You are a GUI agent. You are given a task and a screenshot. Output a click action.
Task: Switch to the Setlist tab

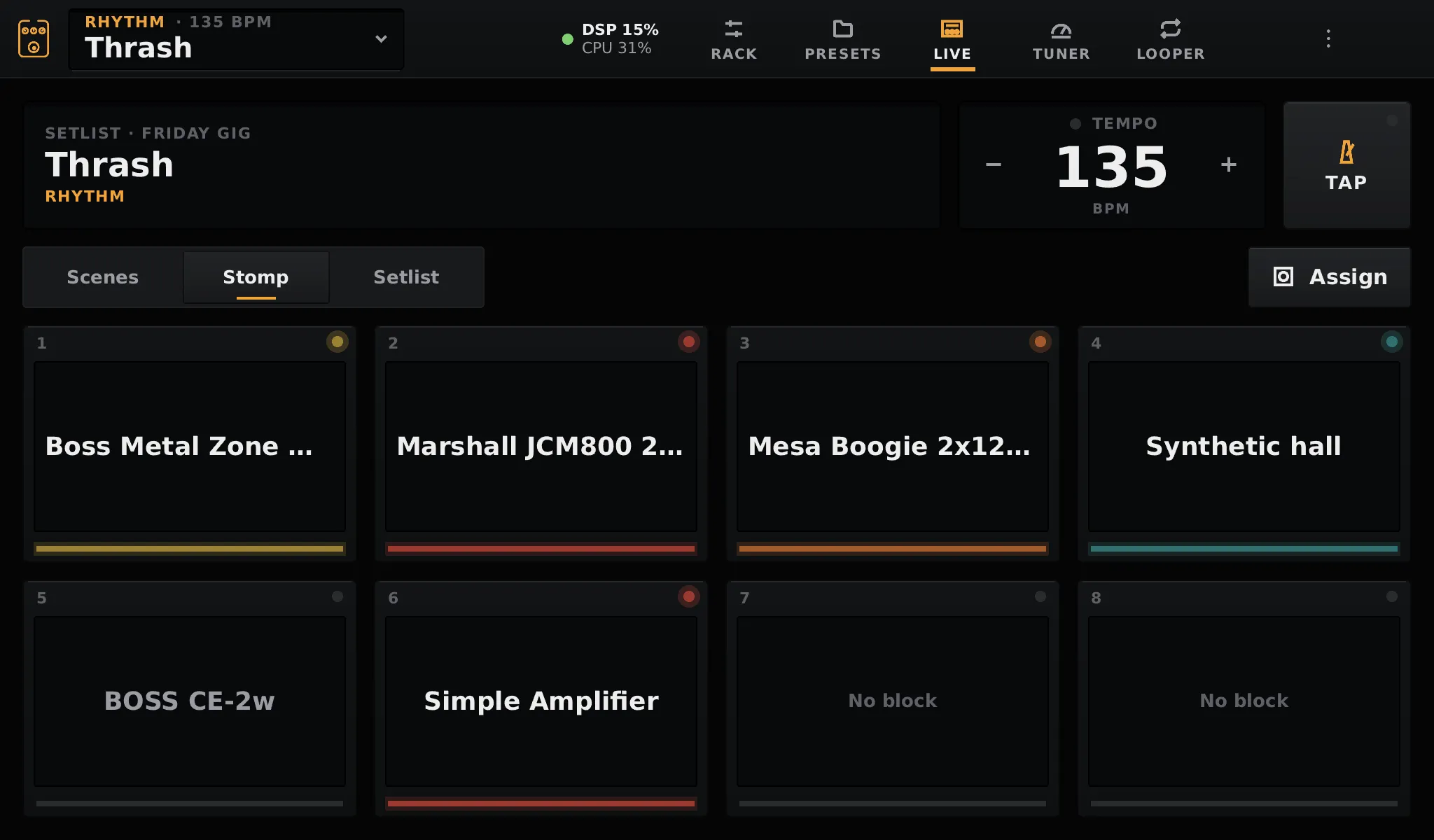tap(406, 277)
